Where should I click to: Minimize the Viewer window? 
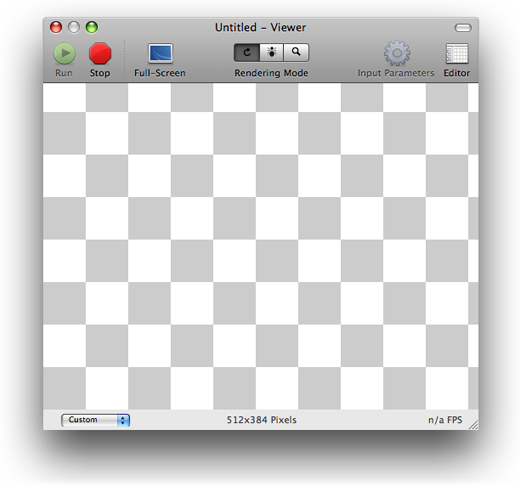click(x=74, y=27)
